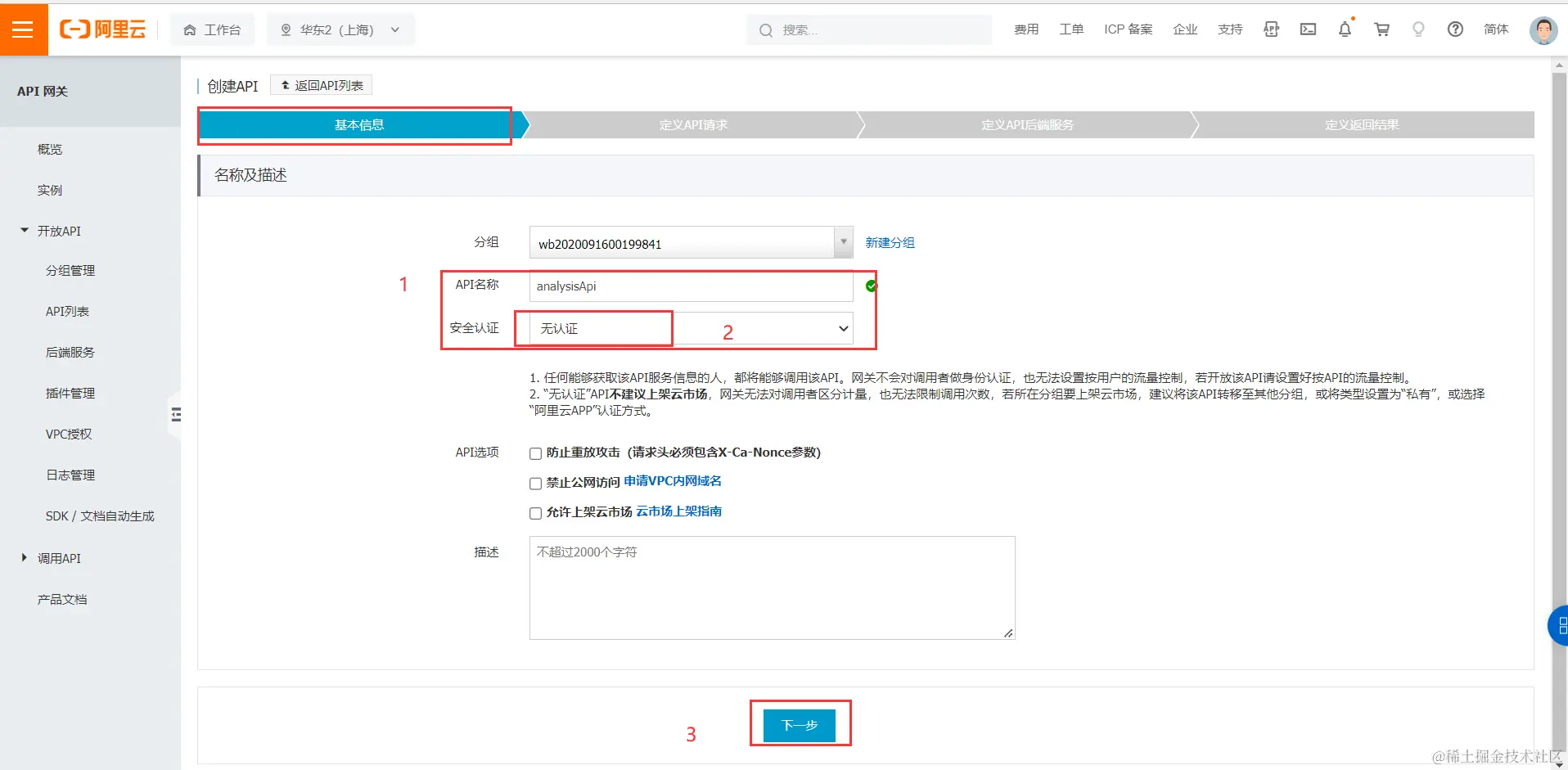1568x770 pixels.
Task: Click 返回API列表 button
Action: [322, 85]
